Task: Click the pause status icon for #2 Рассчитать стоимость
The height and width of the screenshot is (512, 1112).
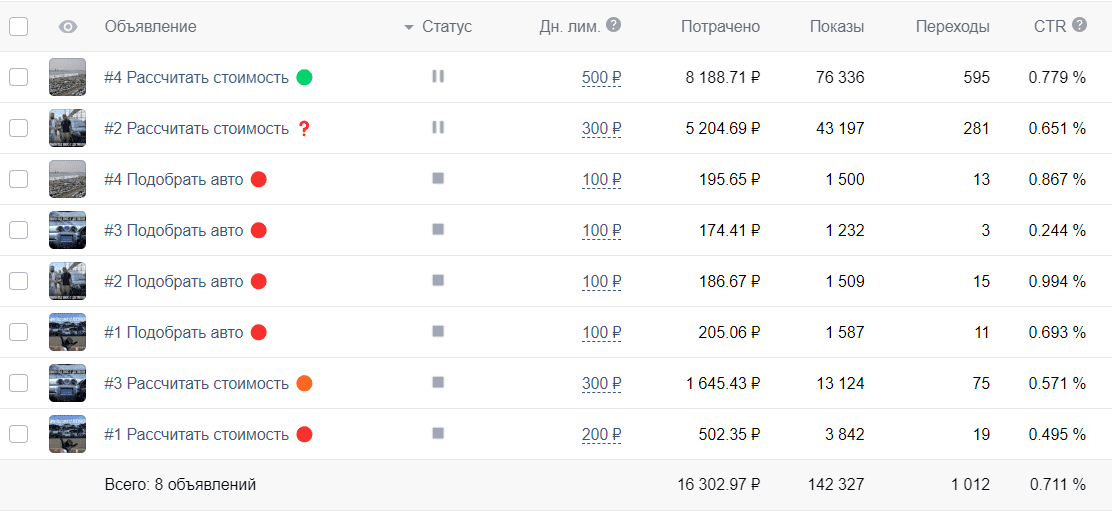Action: 438,128
